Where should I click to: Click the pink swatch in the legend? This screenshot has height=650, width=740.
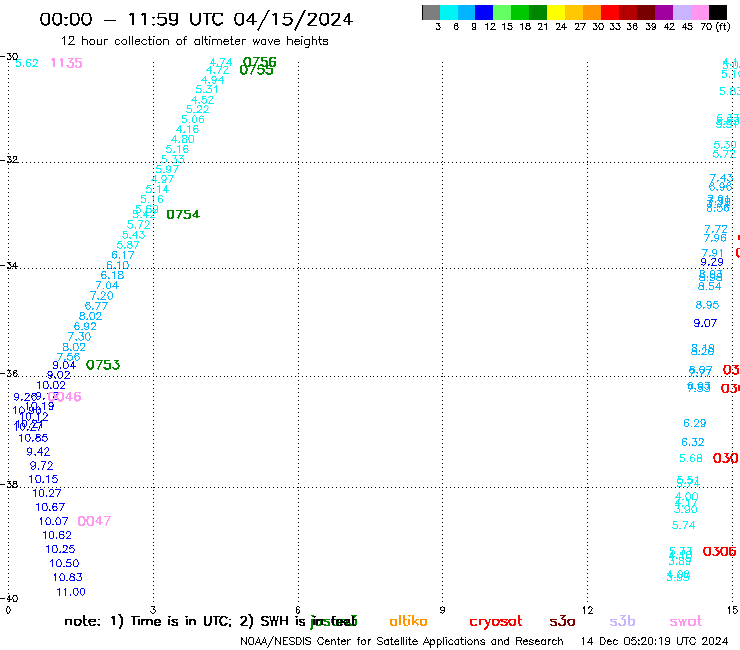click(699, 12)
